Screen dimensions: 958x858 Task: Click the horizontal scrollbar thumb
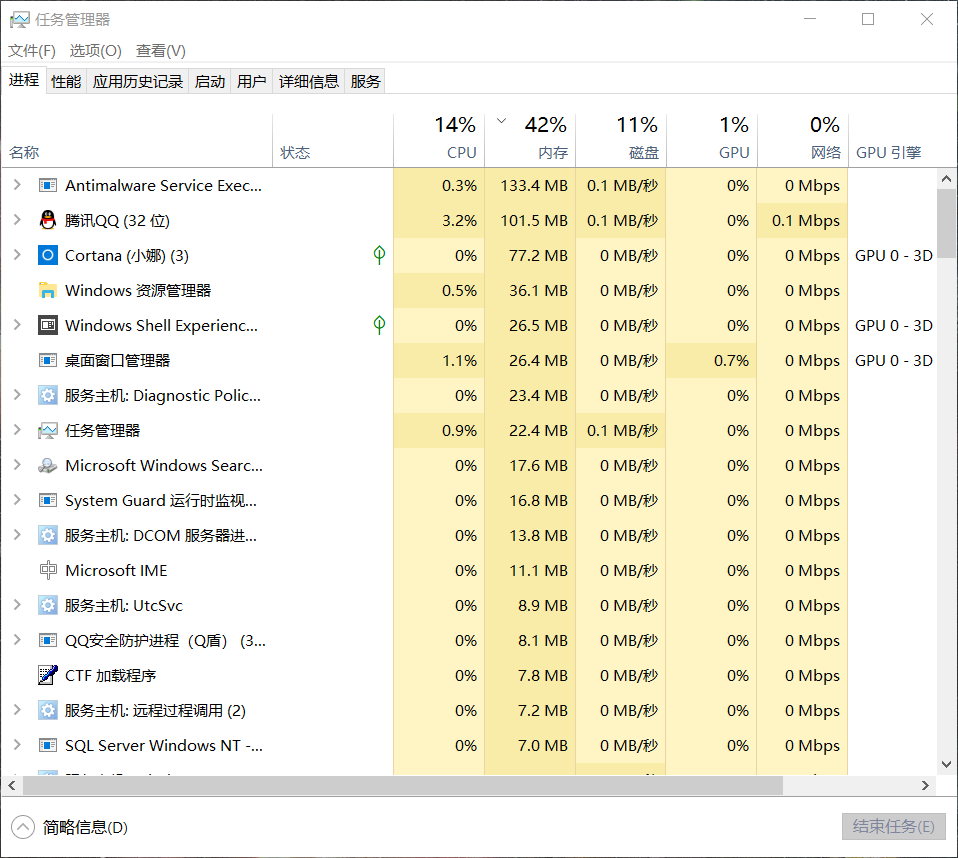(x=403, y=786)
